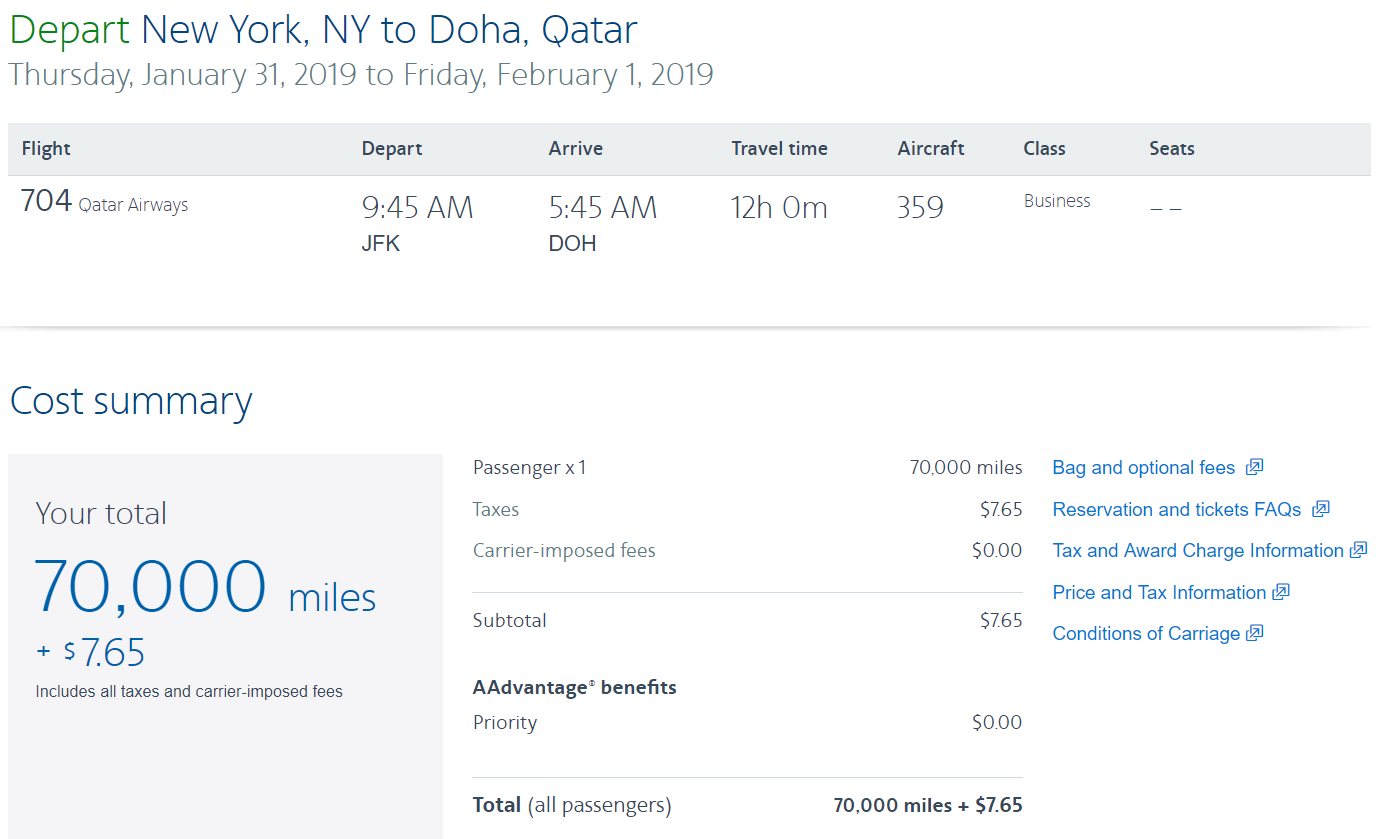Click the Flight column header

[46, 149]
